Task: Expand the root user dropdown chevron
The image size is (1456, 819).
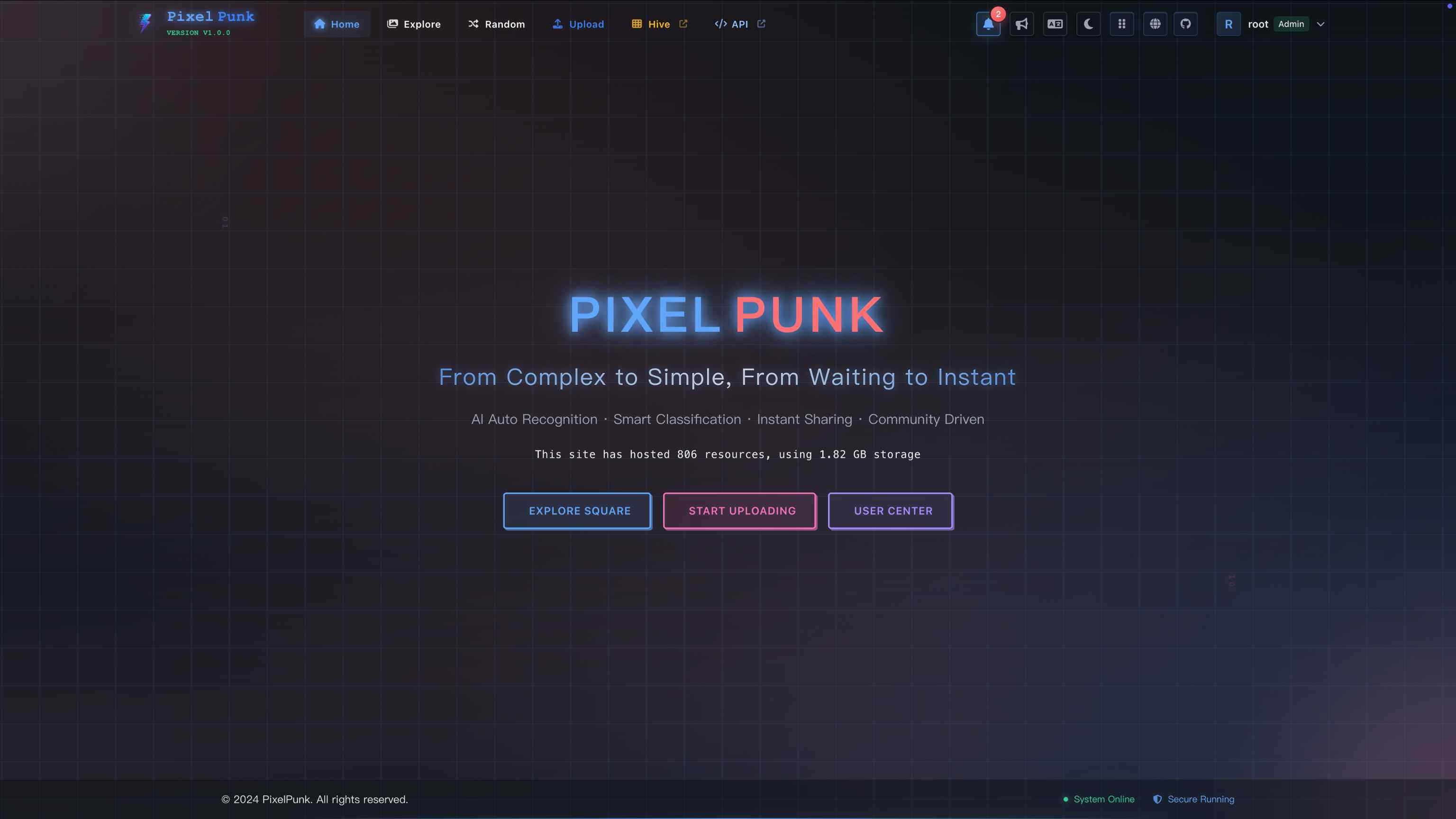Action: [x=1320, y=24]
